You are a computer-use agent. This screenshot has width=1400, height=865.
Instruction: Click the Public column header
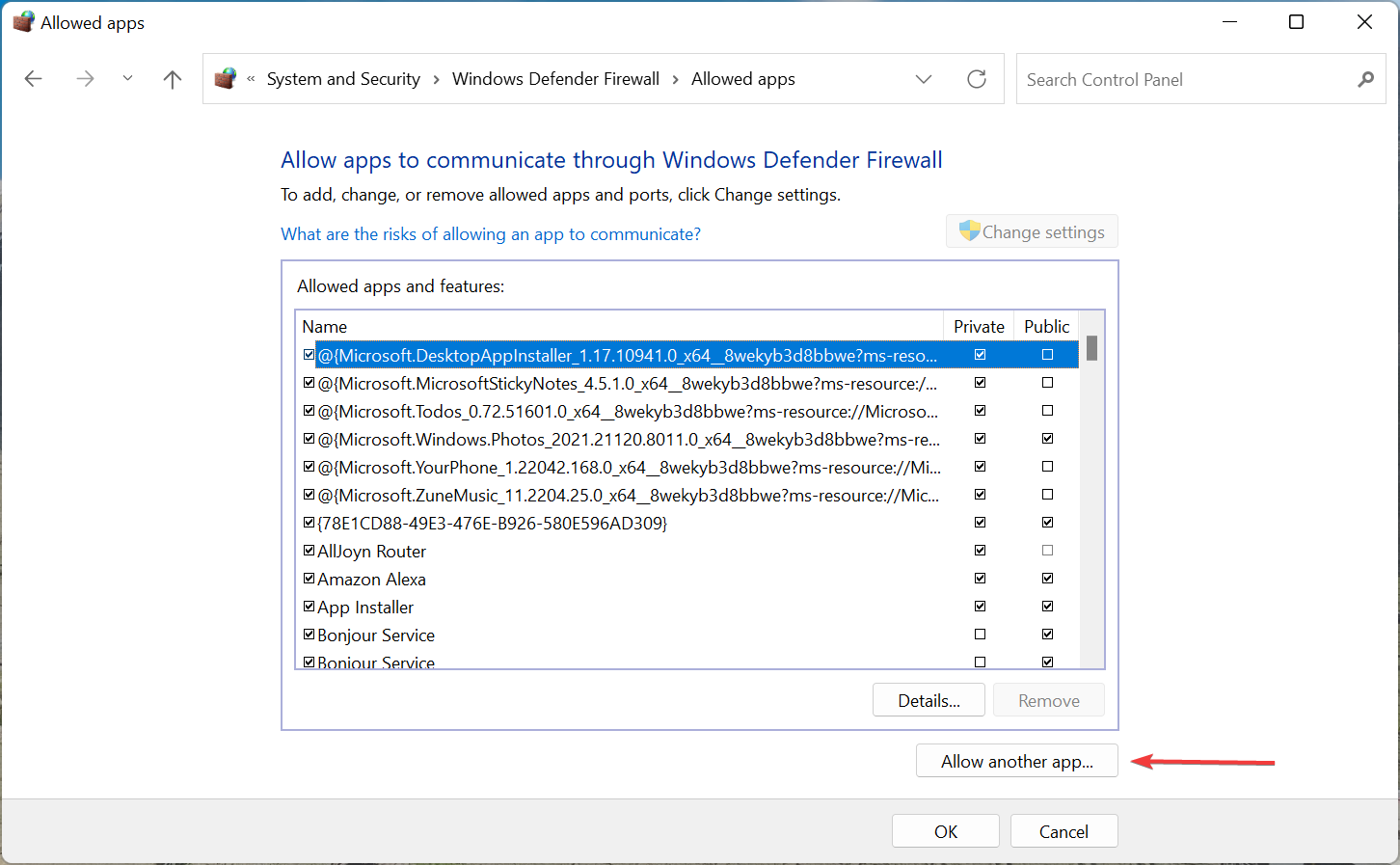click(x=1046, y=326)
